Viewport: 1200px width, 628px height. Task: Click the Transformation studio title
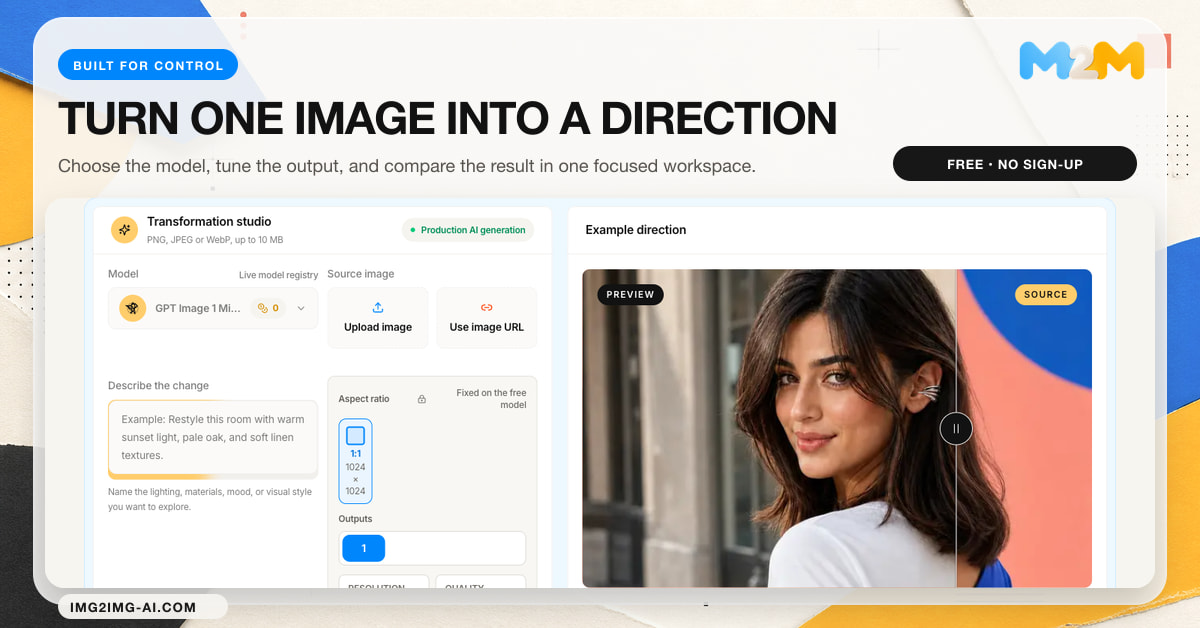209,222
